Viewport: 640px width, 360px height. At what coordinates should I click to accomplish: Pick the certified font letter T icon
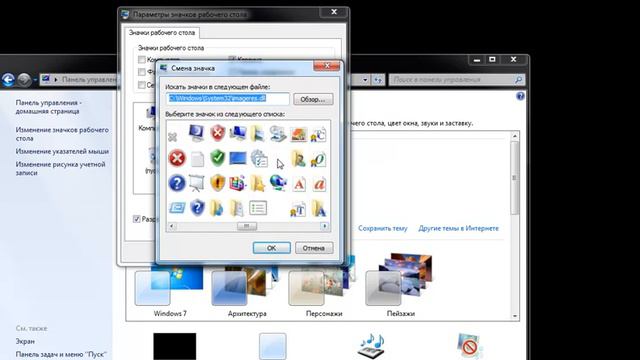point(298,209)
